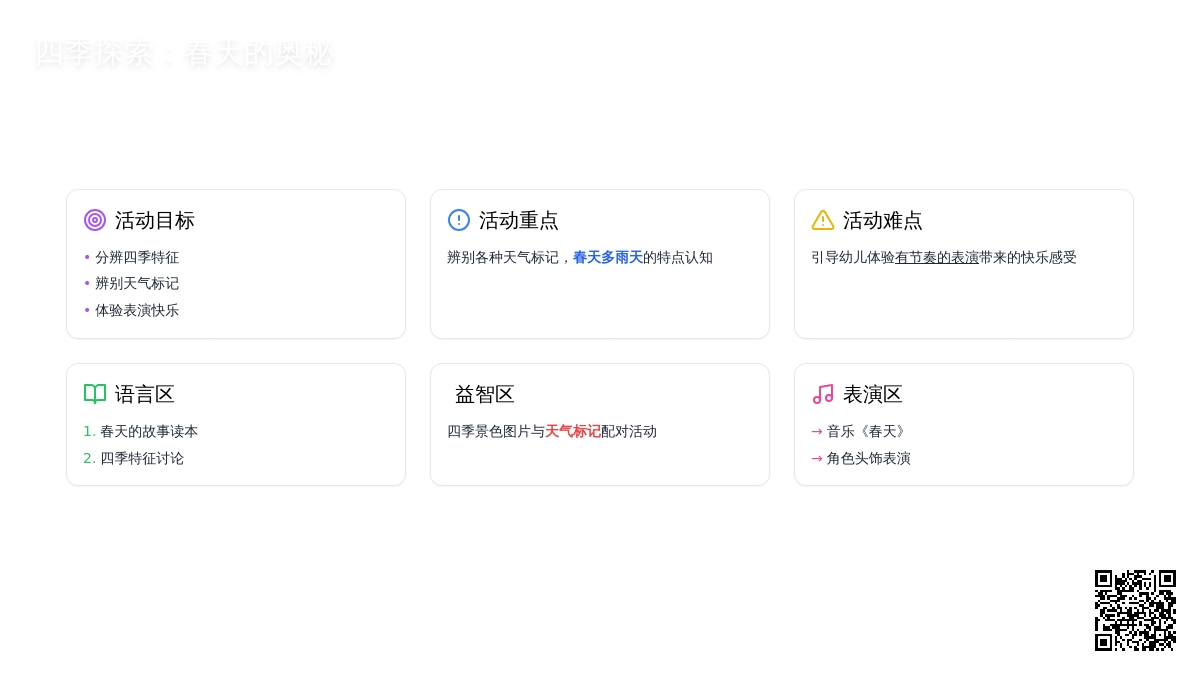Click numbered item 春天的故事读本

coord(148,432)
